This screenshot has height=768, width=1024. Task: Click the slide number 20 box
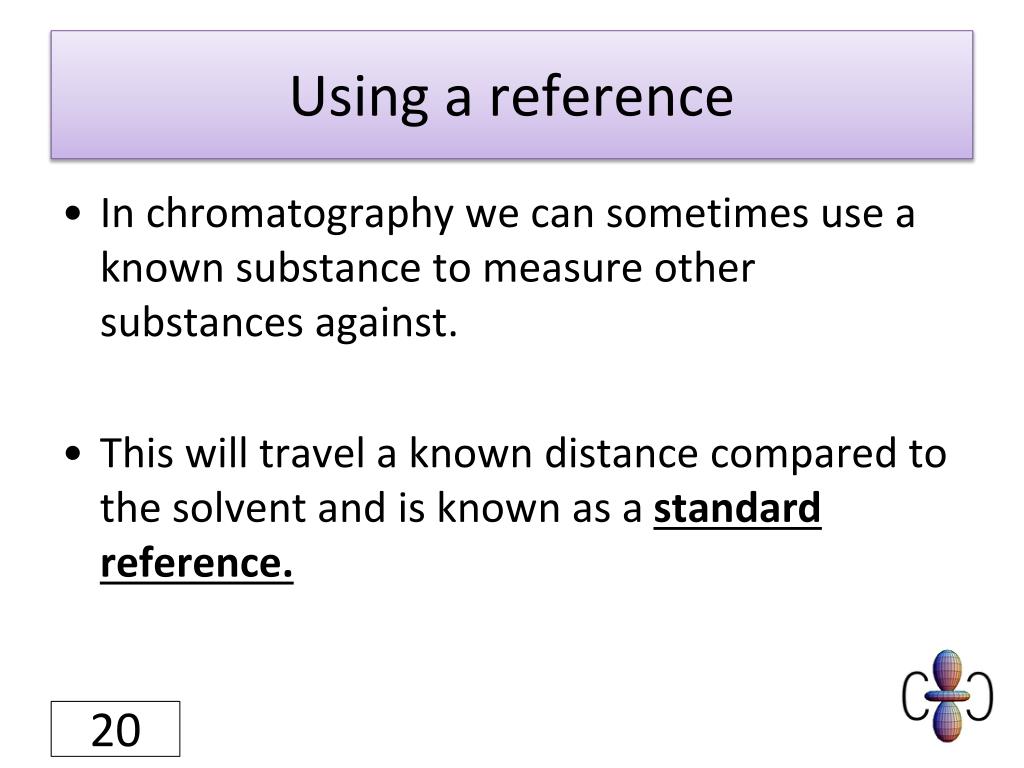[116, 729]
